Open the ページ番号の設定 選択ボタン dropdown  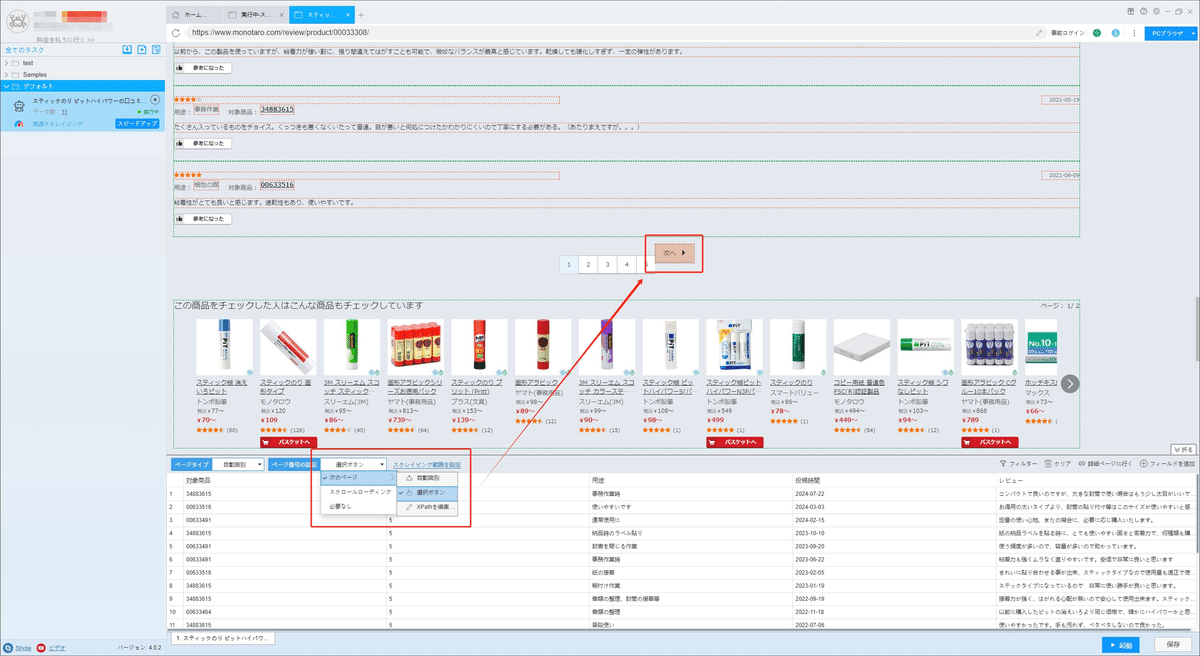(x=355, y=464)
